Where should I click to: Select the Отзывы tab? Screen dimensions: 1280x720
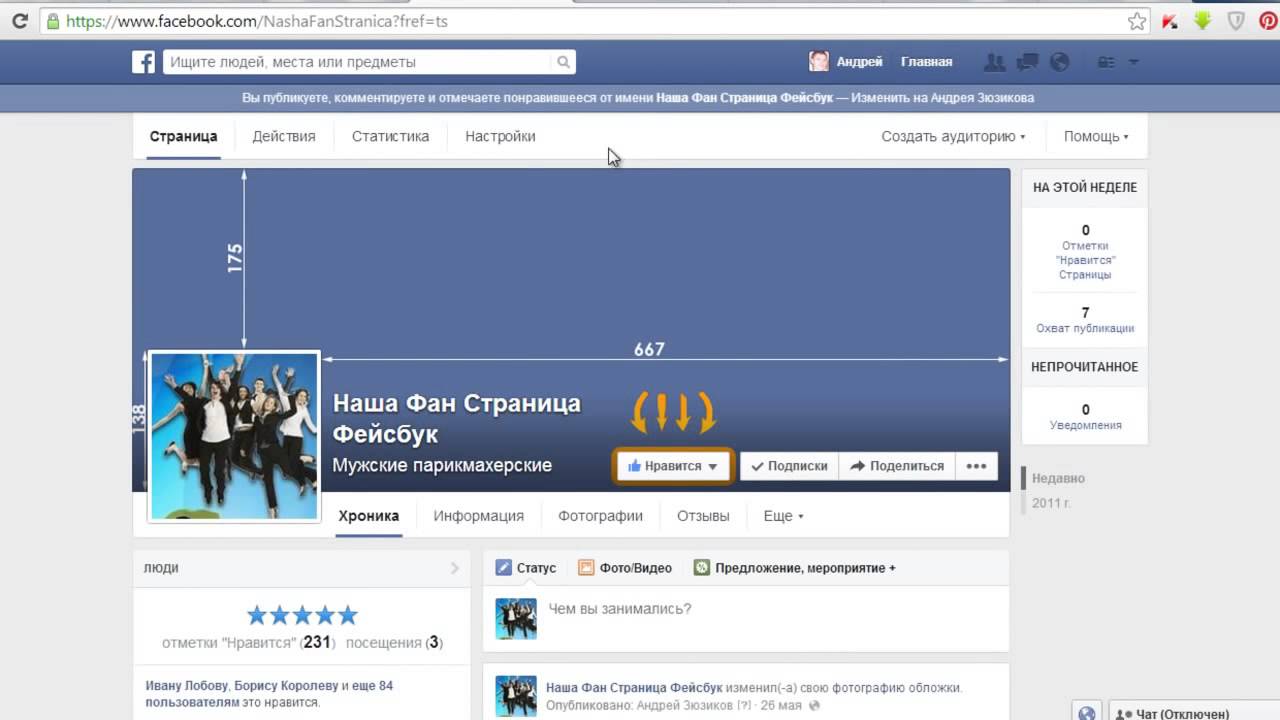(703, 516)
